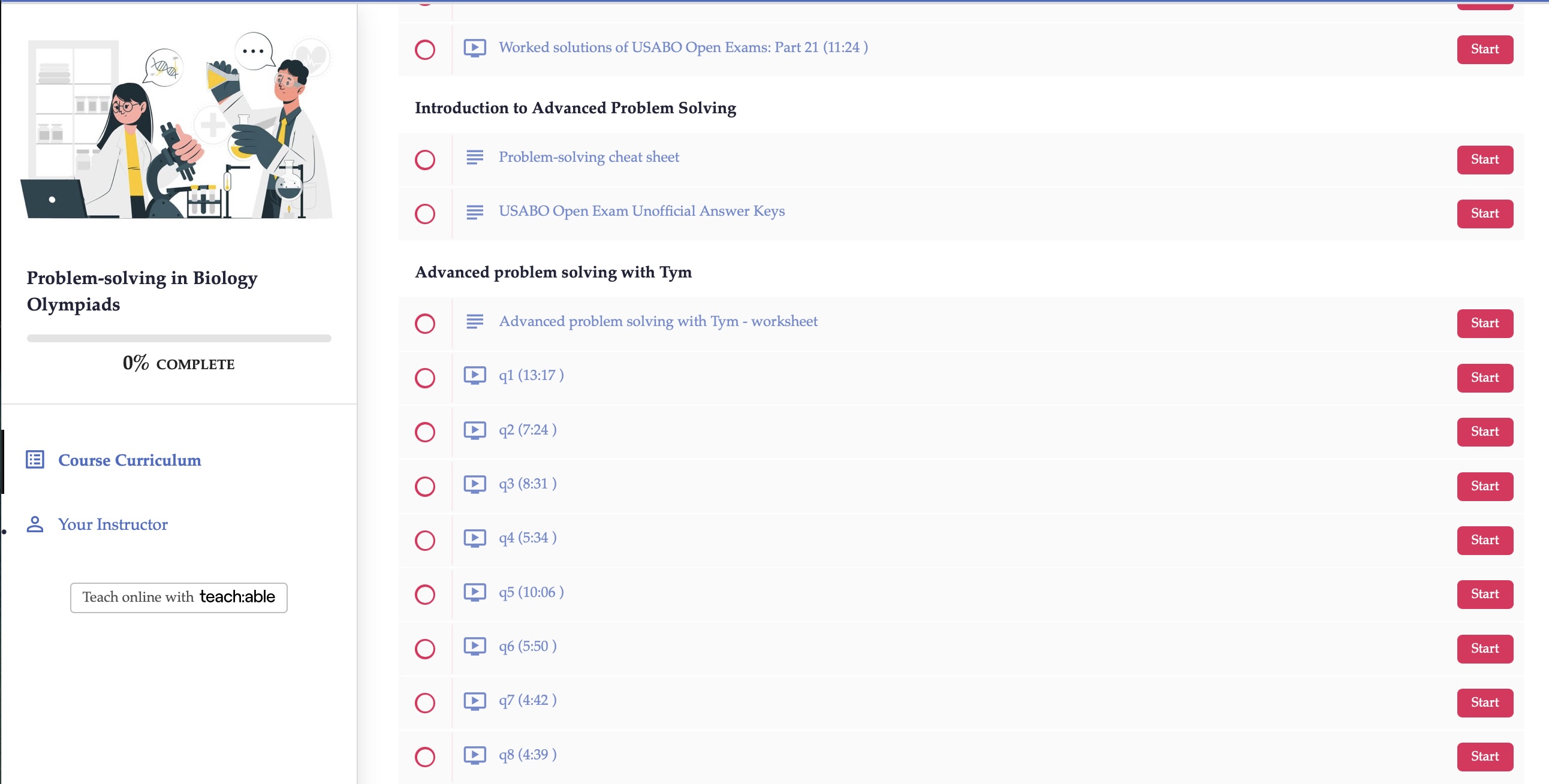The image size is (1549, 784).
Task: Click the video icon beside q1 lesson
Action: [474, 376]
